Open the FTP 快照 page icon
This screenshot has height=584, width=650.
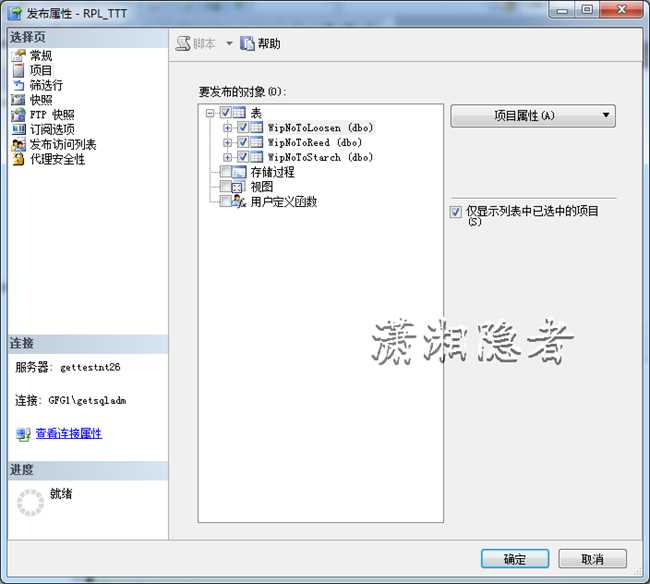(18, 115)
